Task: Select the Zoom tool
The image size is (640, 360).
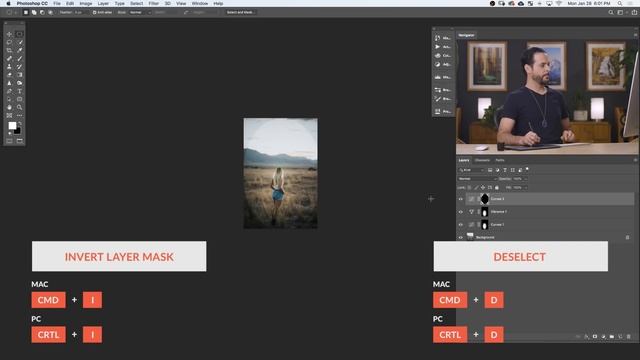Action: click(x=19, y=108)
